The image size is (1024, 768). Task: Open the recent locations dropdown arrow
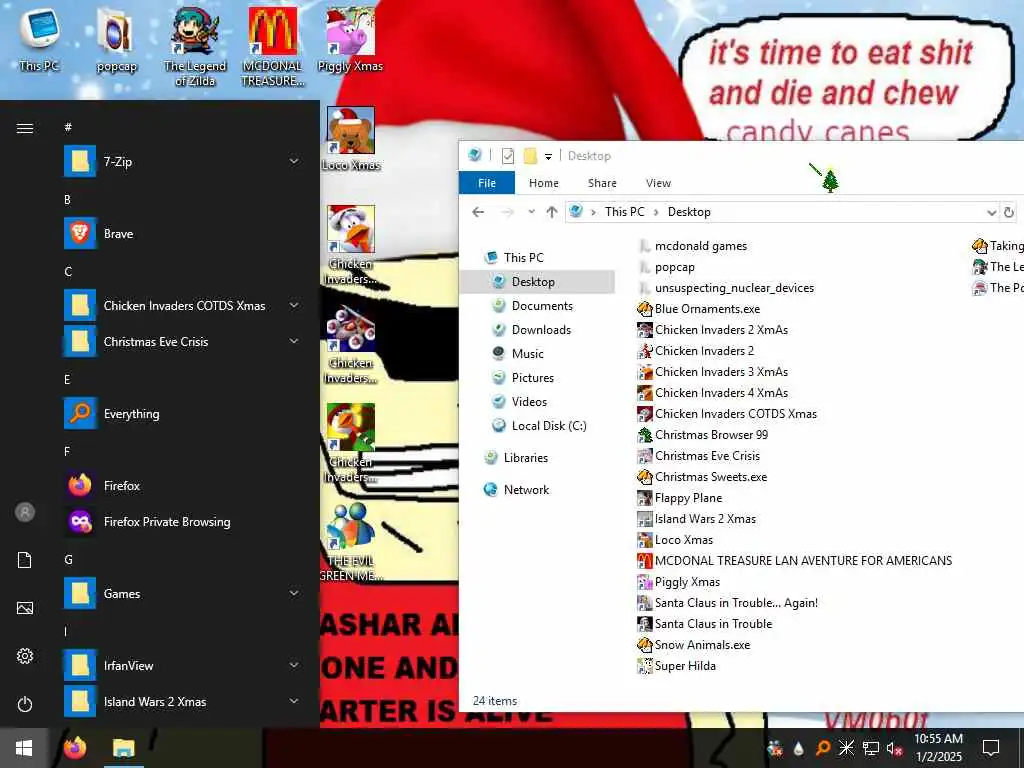(532, 212)
